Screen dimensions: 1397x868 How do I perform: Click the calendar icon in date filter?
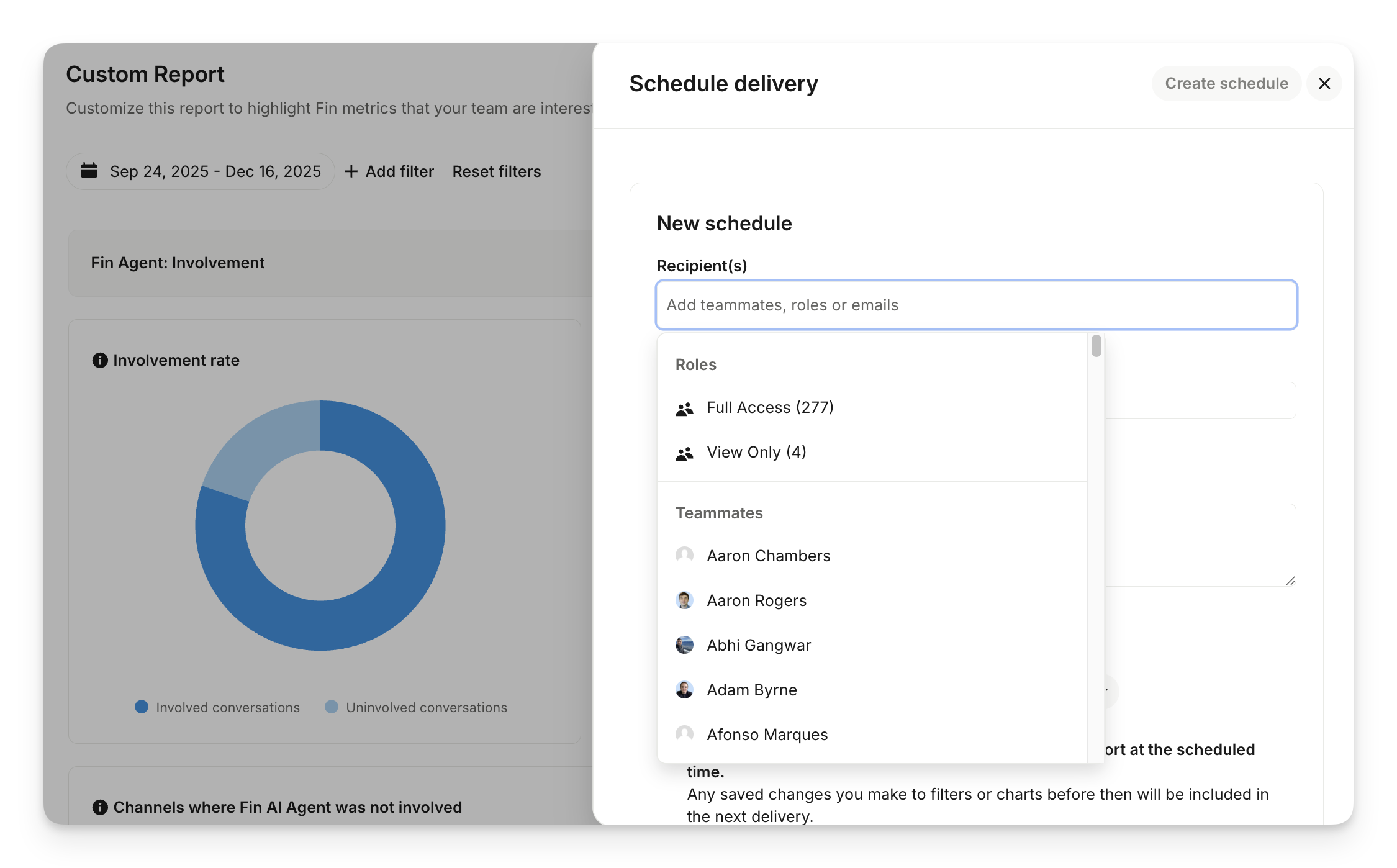[x=89, y=171]
